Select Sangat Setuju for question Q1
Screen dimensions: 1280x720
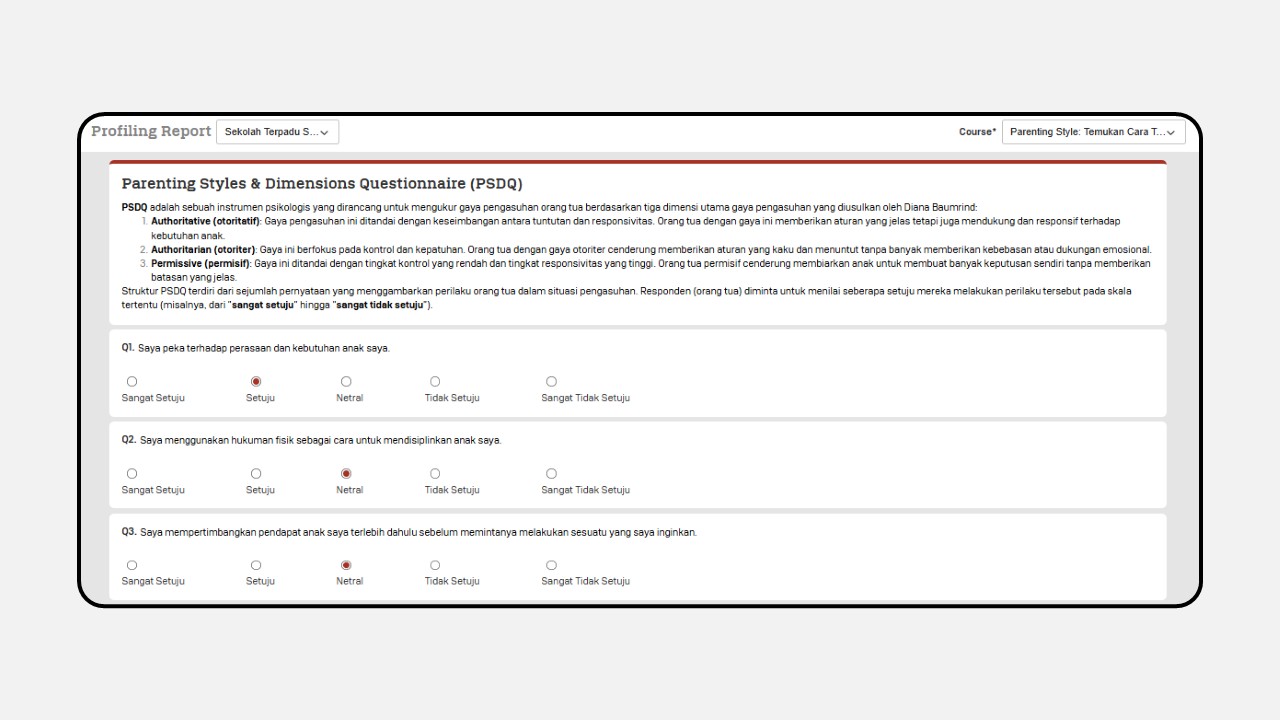132,381
